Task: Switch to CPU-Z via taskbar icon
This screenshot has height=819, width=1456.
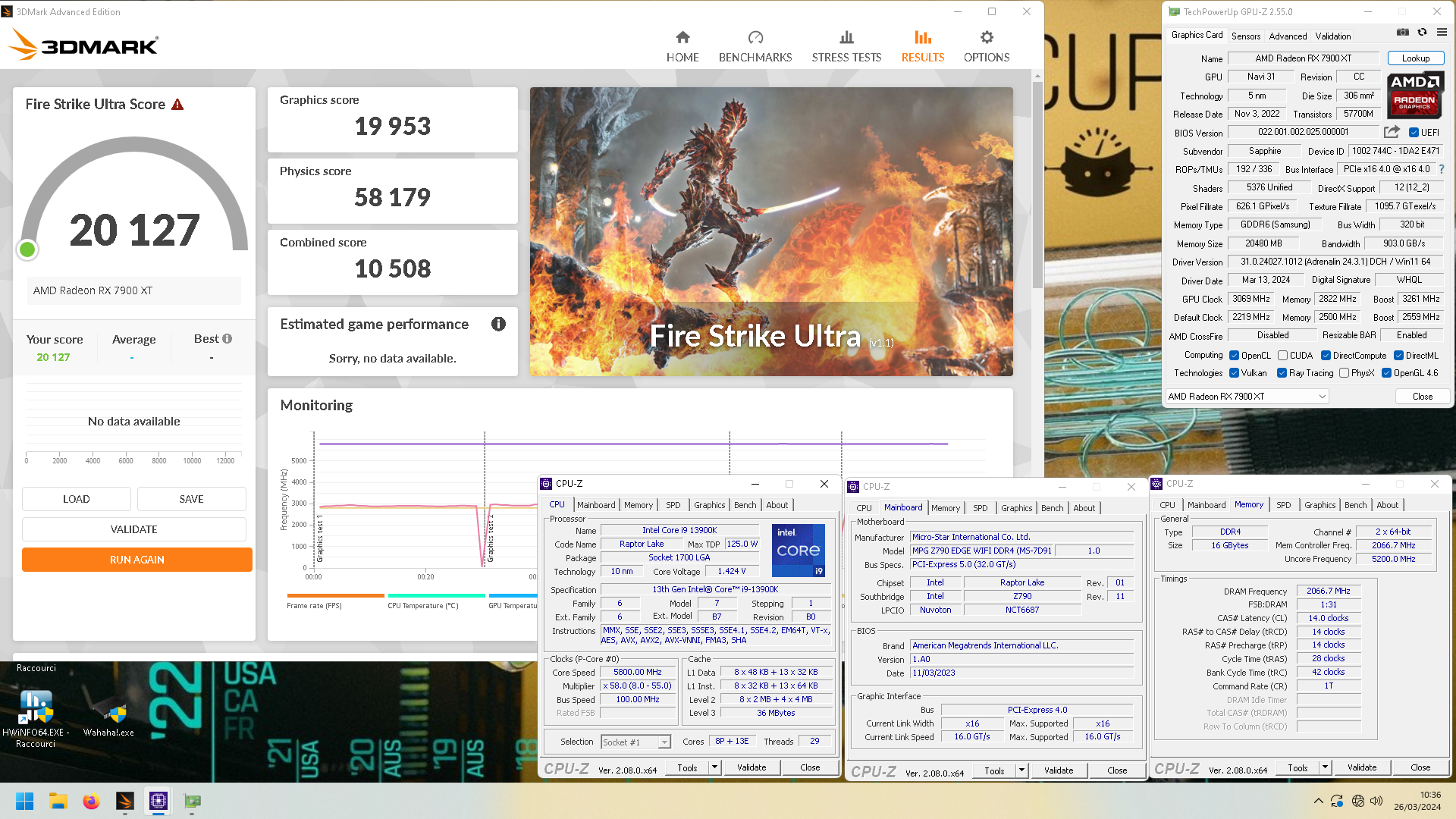Action: pos(158,801)
